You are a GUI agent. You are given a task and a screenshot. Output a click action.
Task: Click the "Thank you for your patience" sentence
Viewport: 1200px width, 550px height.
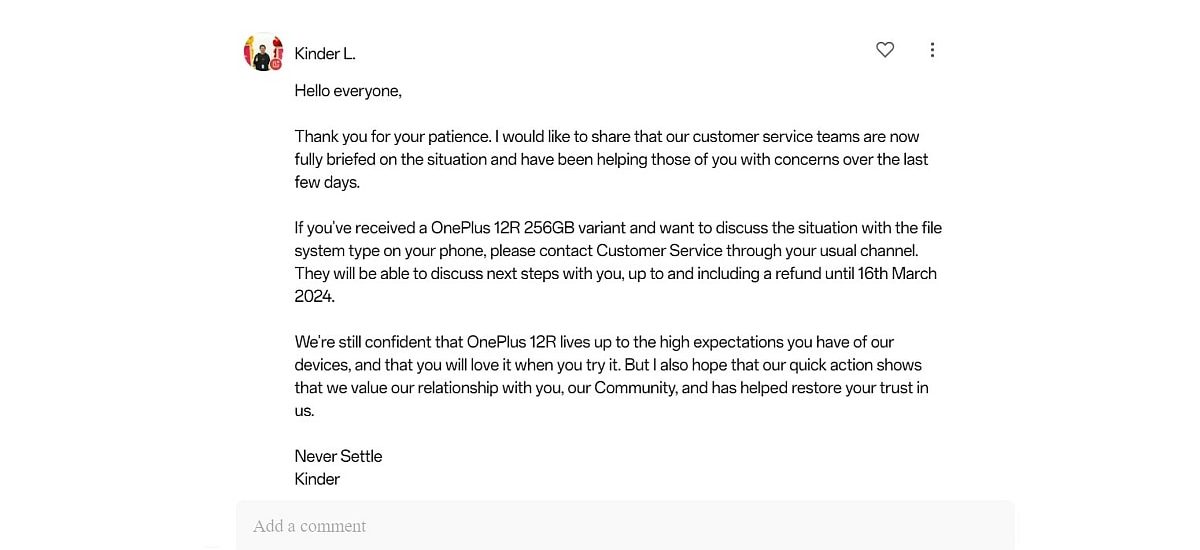tap(391, 137)
